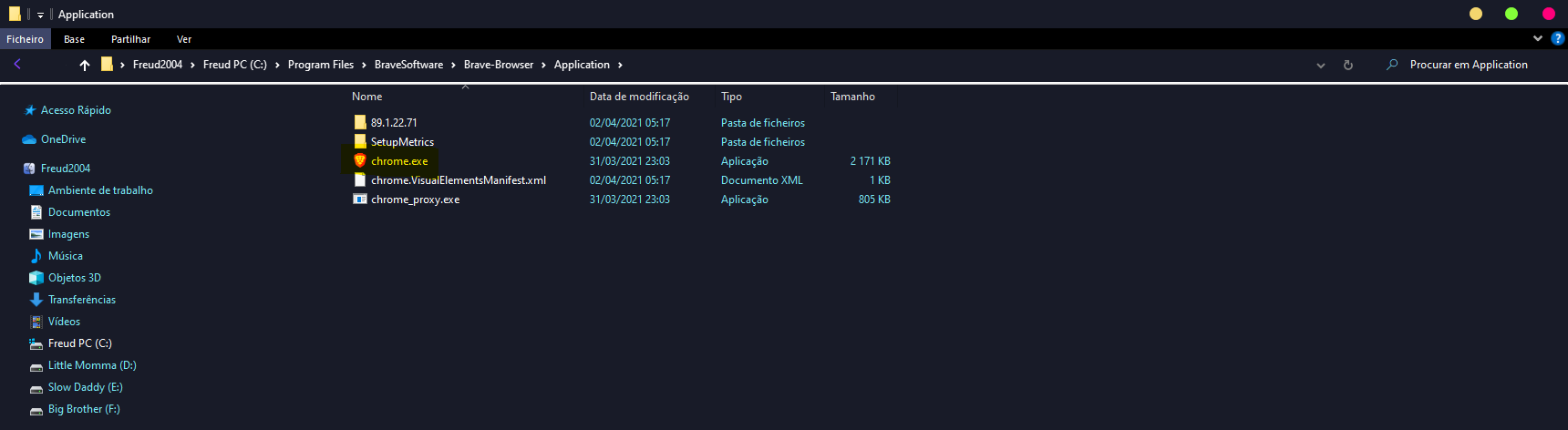Click the 2 171 KB size value
The image size is (1568, 430).
click(x=871, y=161)
